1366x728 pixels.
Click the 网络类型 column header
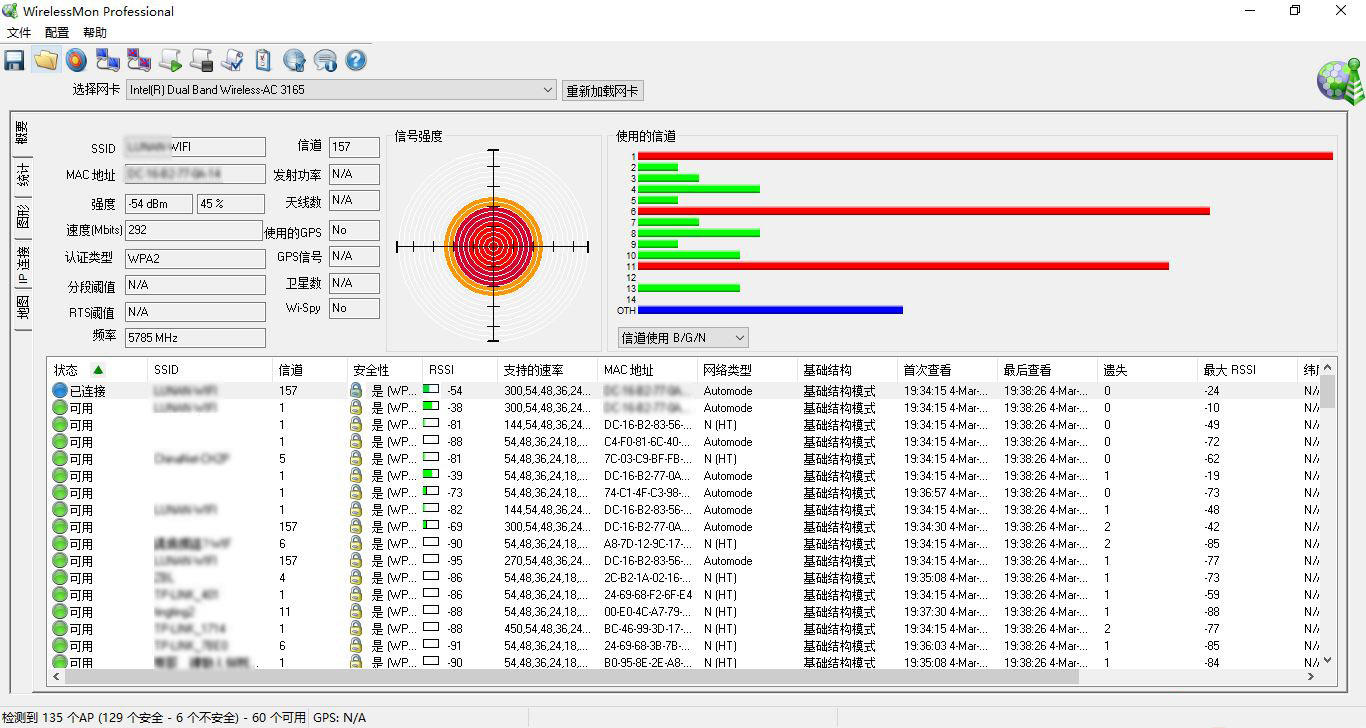(747, 370)
